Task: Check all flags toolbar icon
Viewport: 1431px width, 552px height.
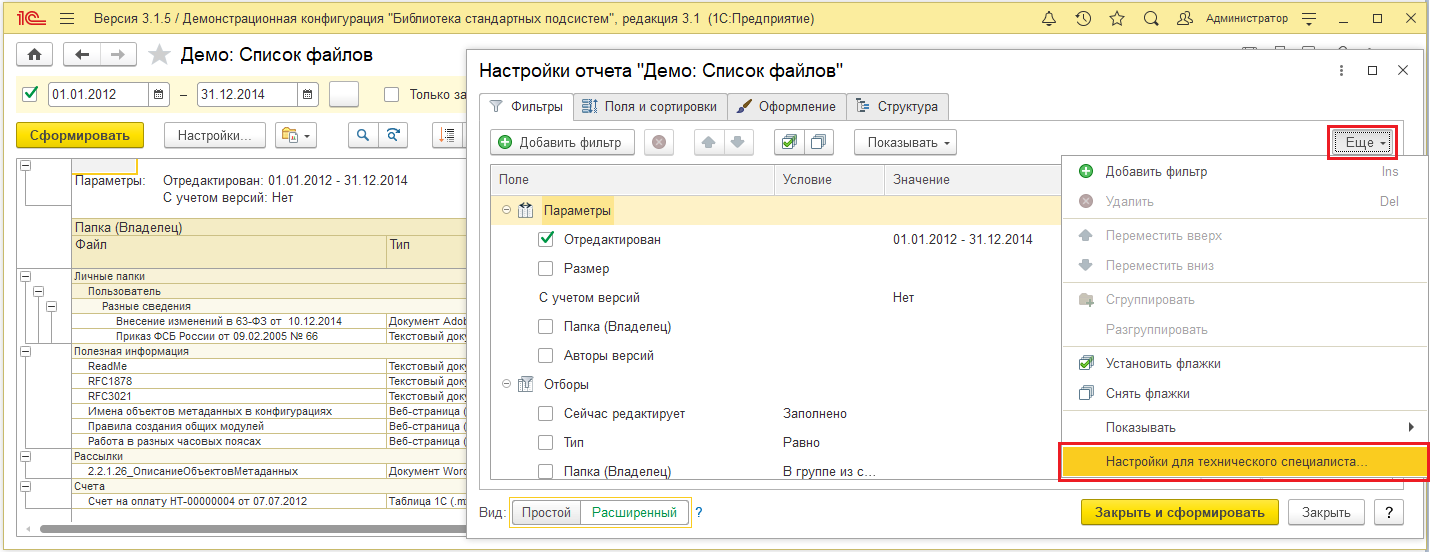Action: point(789,142)
